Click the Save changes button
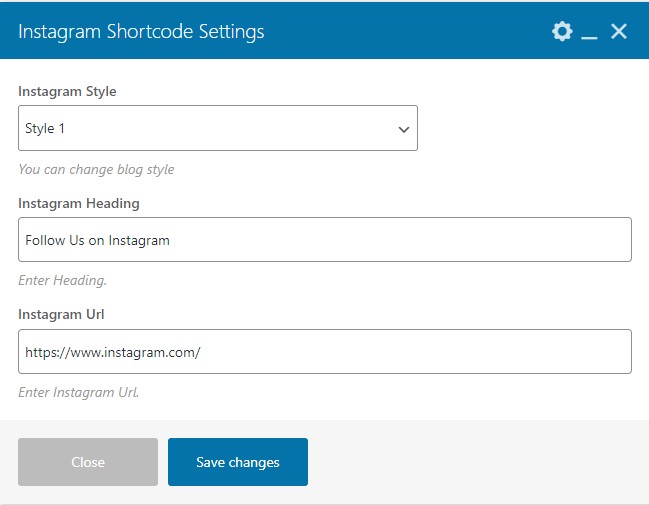 click(x=238, y=462)
